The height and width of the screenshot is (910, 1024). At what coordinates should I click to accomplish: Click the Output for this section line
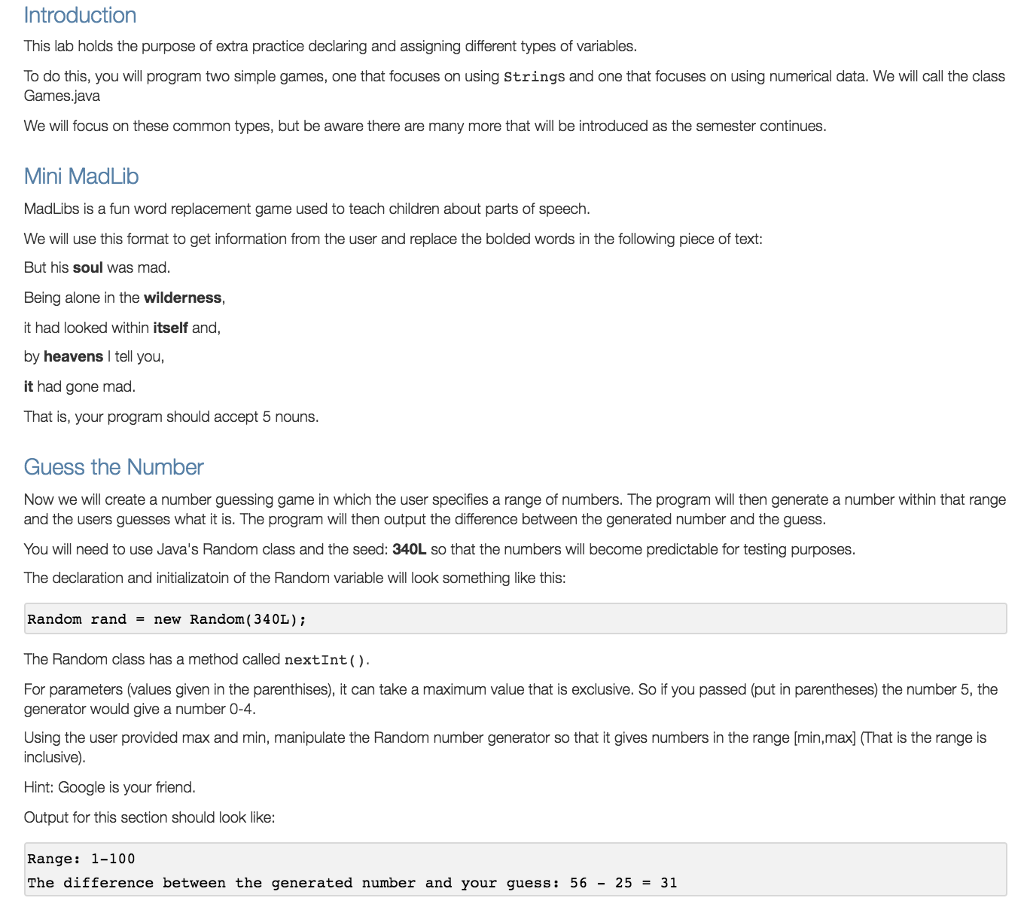pos(149,817)
